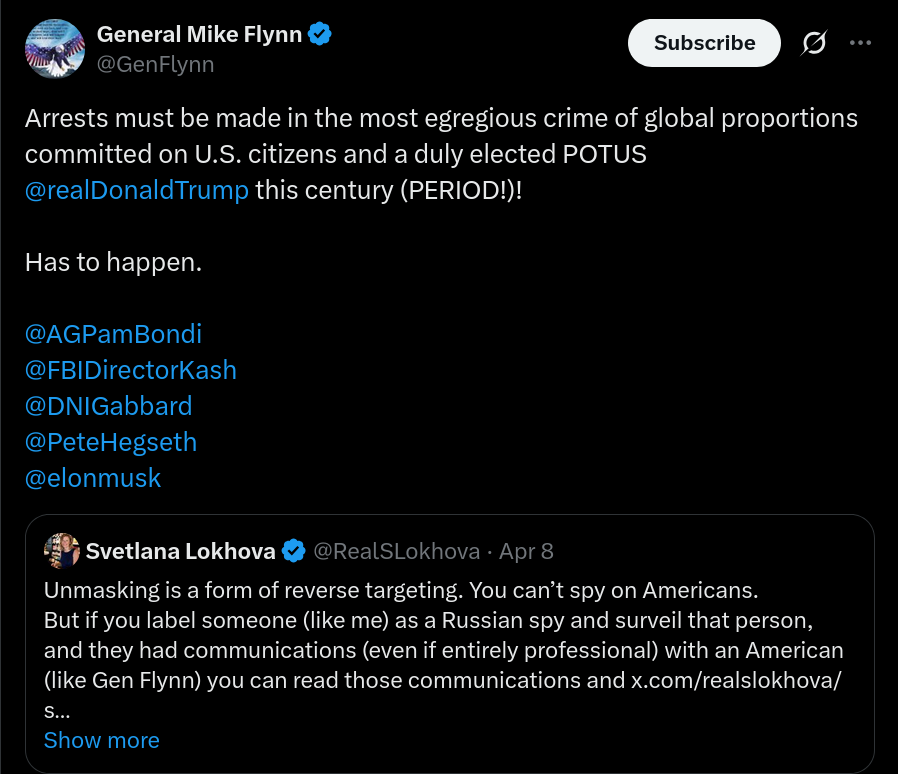This screenshot has height=774, width=898.
Task: Expand quoted post with Show more
Action: pyautogui.click(x=102, y=740)
